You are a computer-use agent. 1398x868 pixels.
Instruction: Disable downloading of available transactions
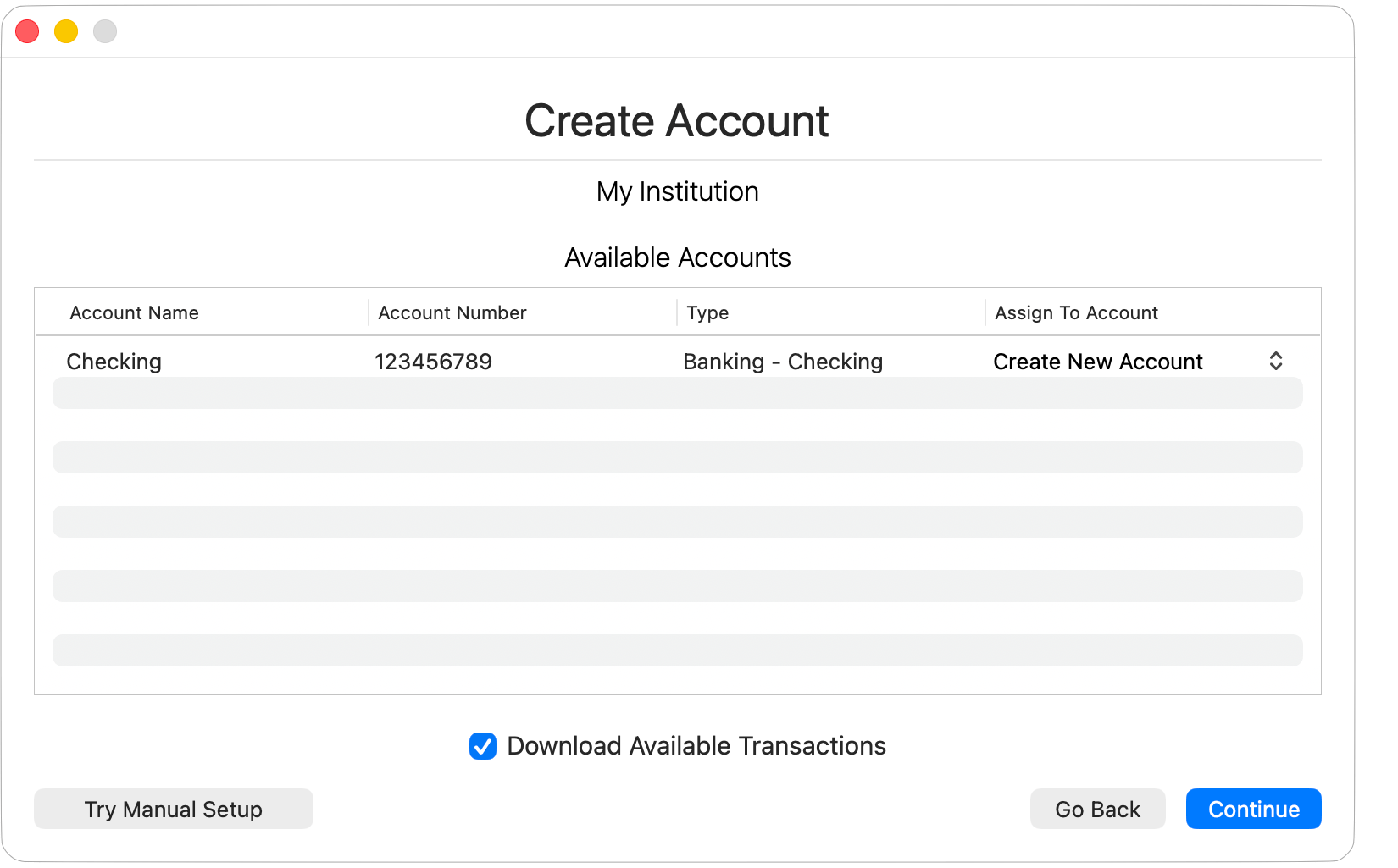pos(482,746)
